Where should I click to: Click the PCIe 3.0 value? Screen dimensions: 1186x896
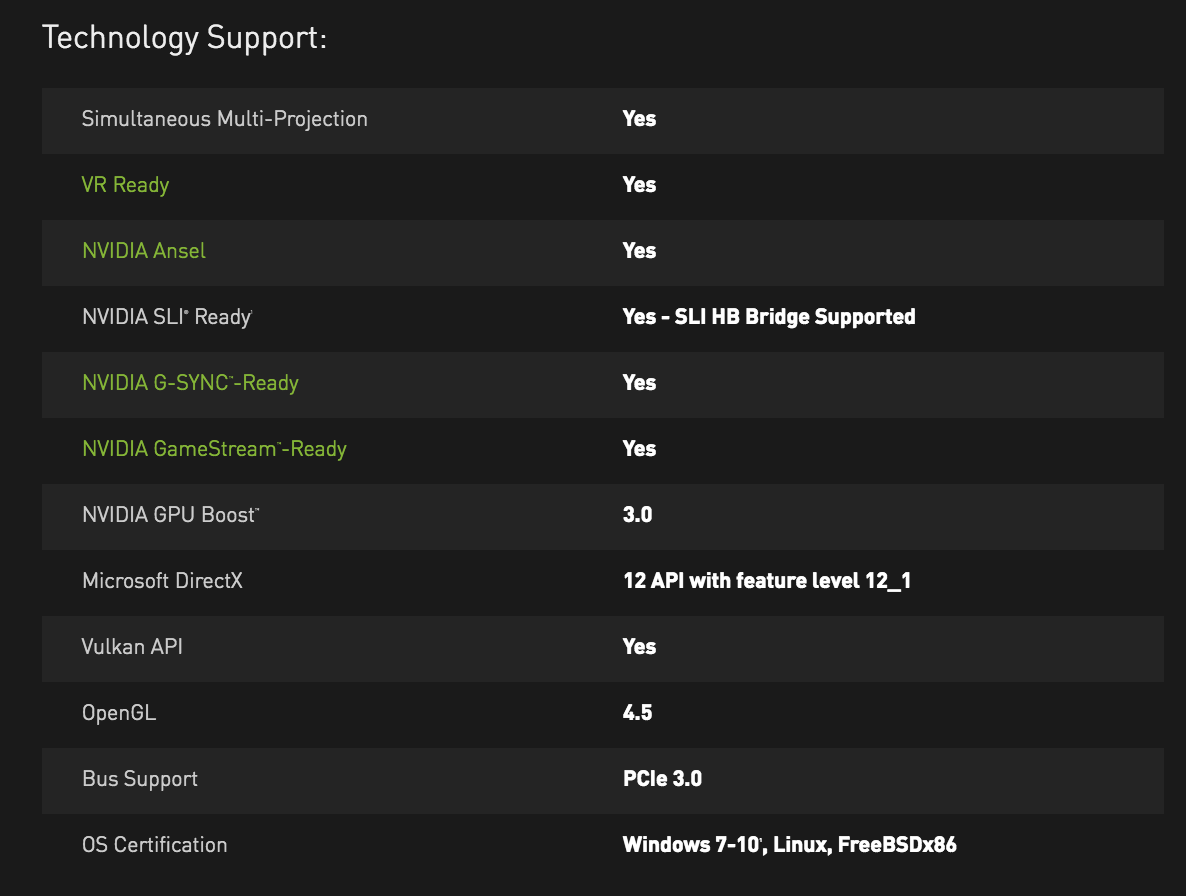tap(662, 779)
